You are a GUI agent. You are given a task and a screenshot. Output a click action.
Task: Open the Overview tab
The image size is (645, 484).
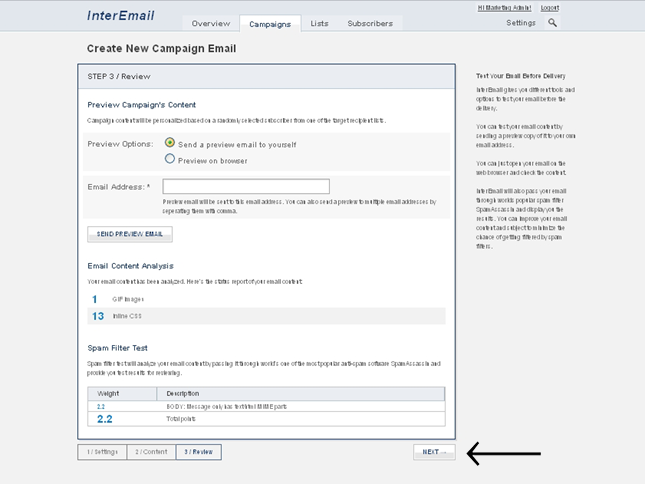click(x=210, y=23)
